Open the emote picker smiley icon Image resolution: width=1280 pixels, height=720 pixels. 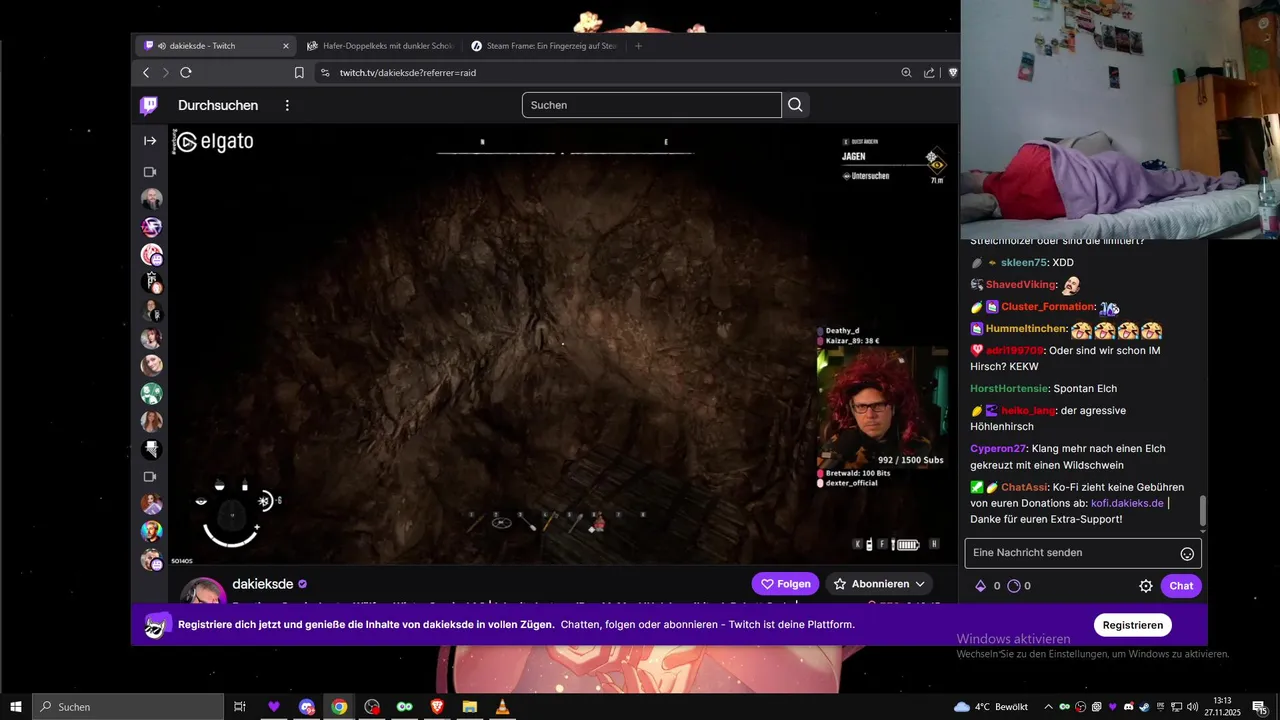click(1187, 554)
